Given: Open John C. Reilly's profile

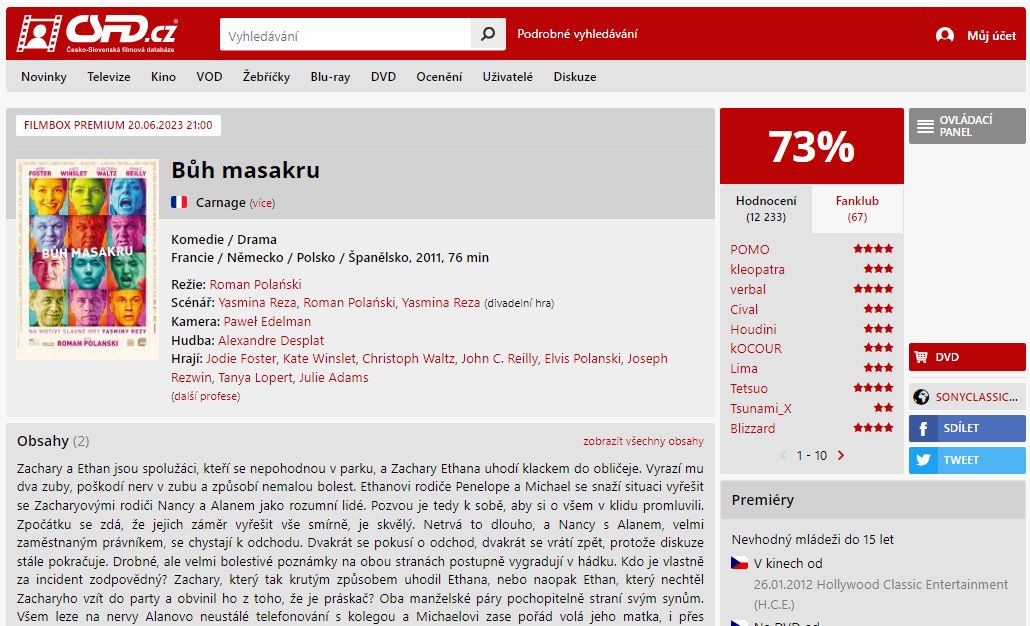Looking at the screenshot, I should coord(499,359).
